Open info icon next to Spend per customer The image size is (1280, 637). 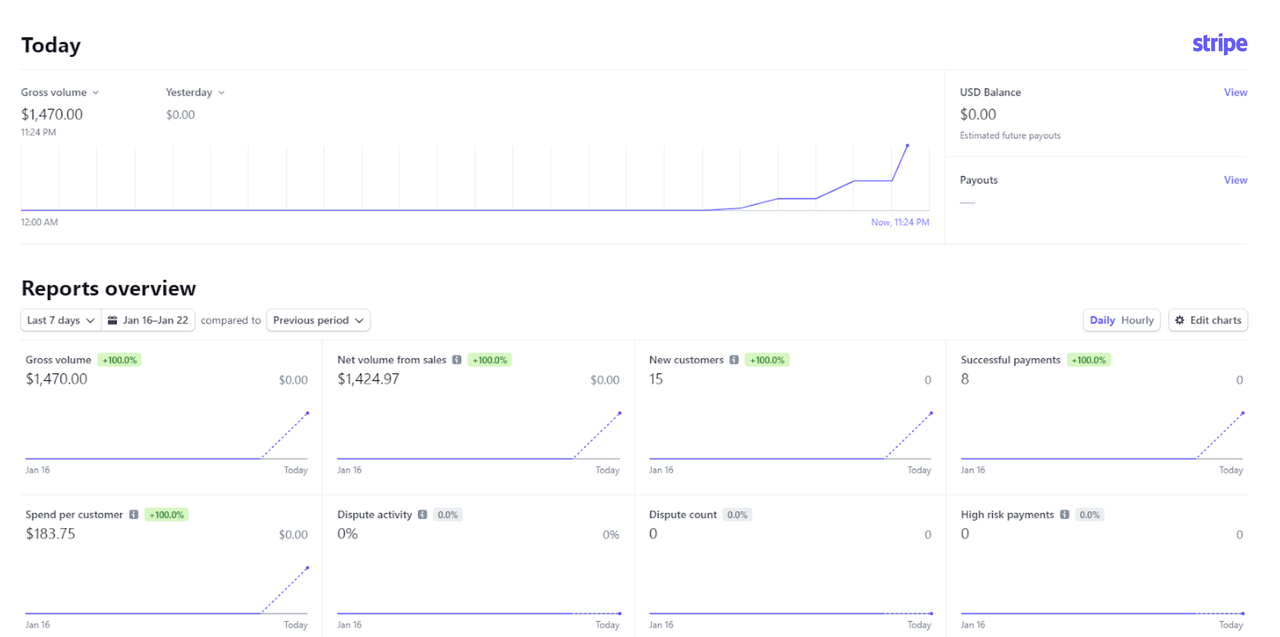pyautogui.click(x=133, y=515)
